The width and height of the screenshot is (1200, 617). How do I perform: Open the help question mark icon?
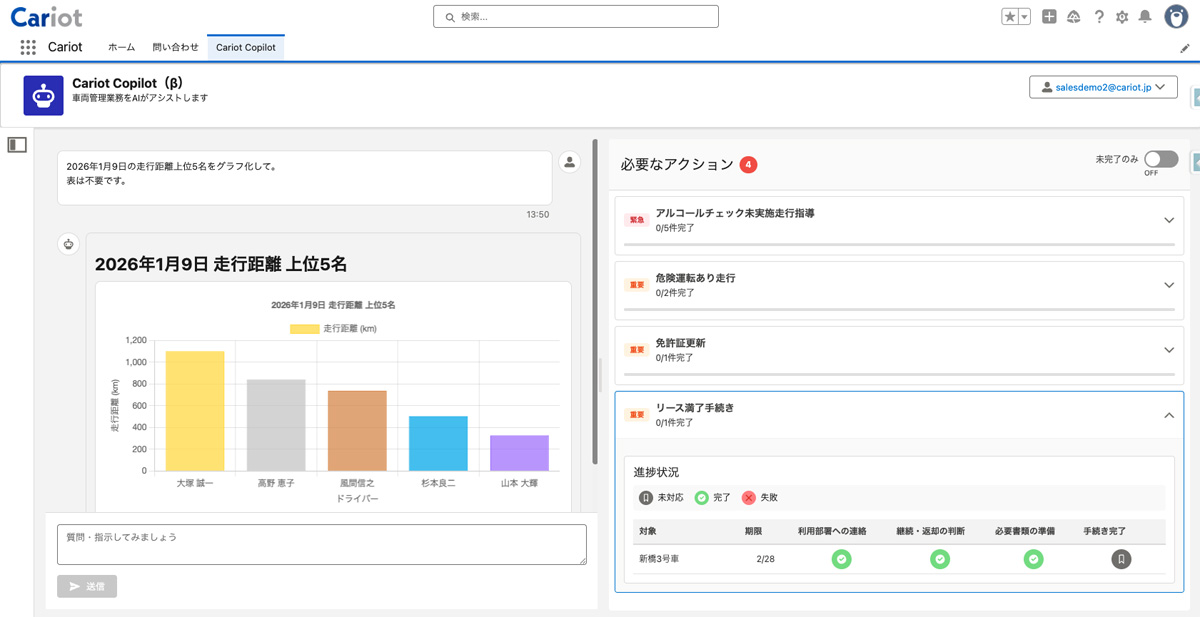[1099, 17]
